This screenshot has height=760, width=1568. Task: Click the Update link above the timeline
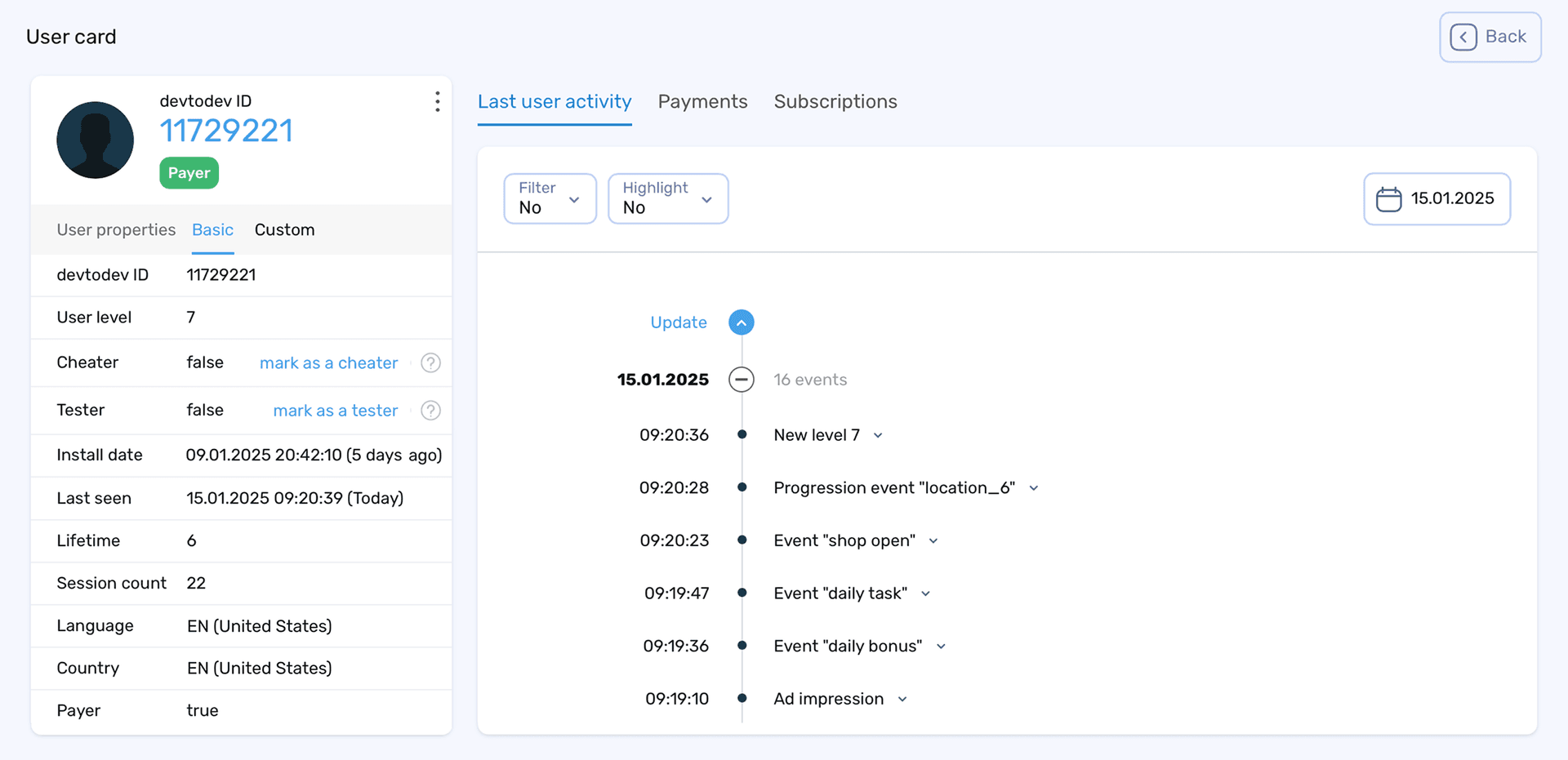(679, 322)
